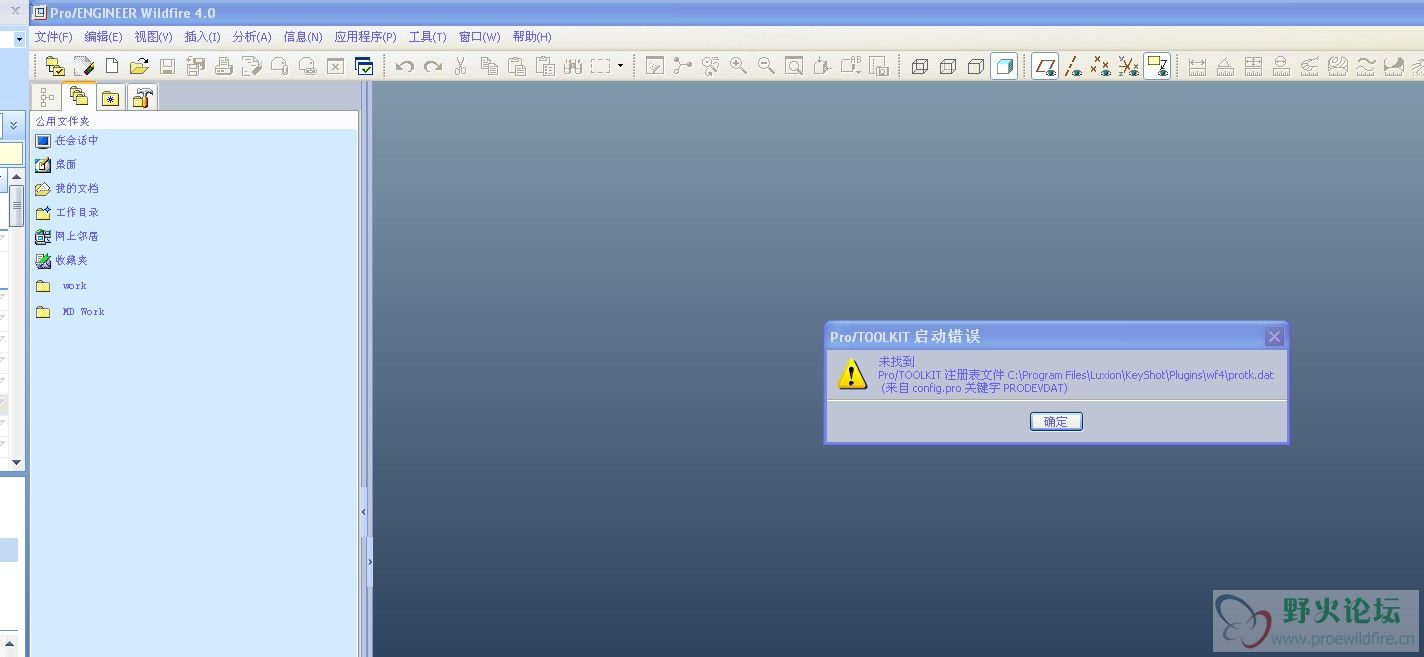Viewport: 1424px width, 657px height.
Task: Open the MD Work folder item
Action: pos(70,312)
